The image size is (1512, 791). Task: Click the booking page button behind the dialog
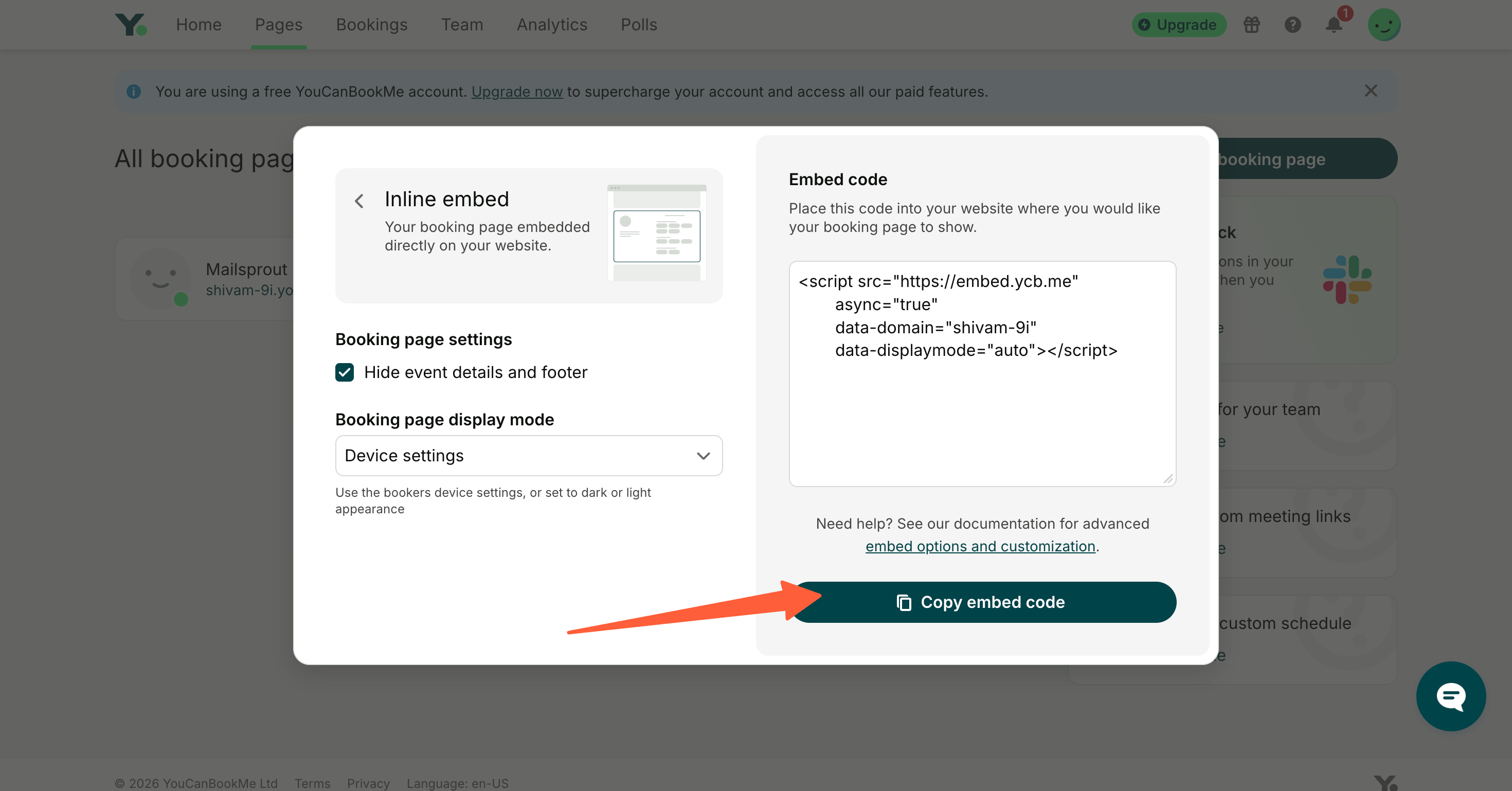[x=1308, y=158]
